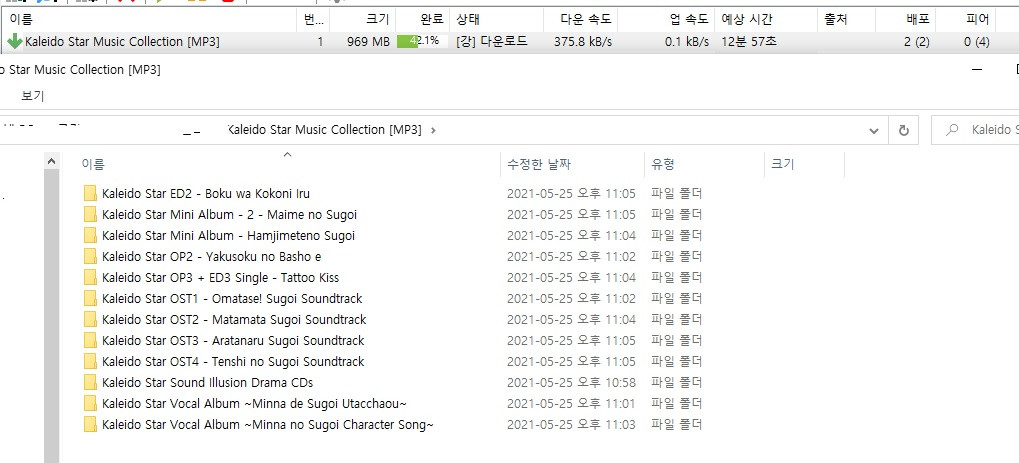Sort torrents by the 완료 column header

[432, 20]
